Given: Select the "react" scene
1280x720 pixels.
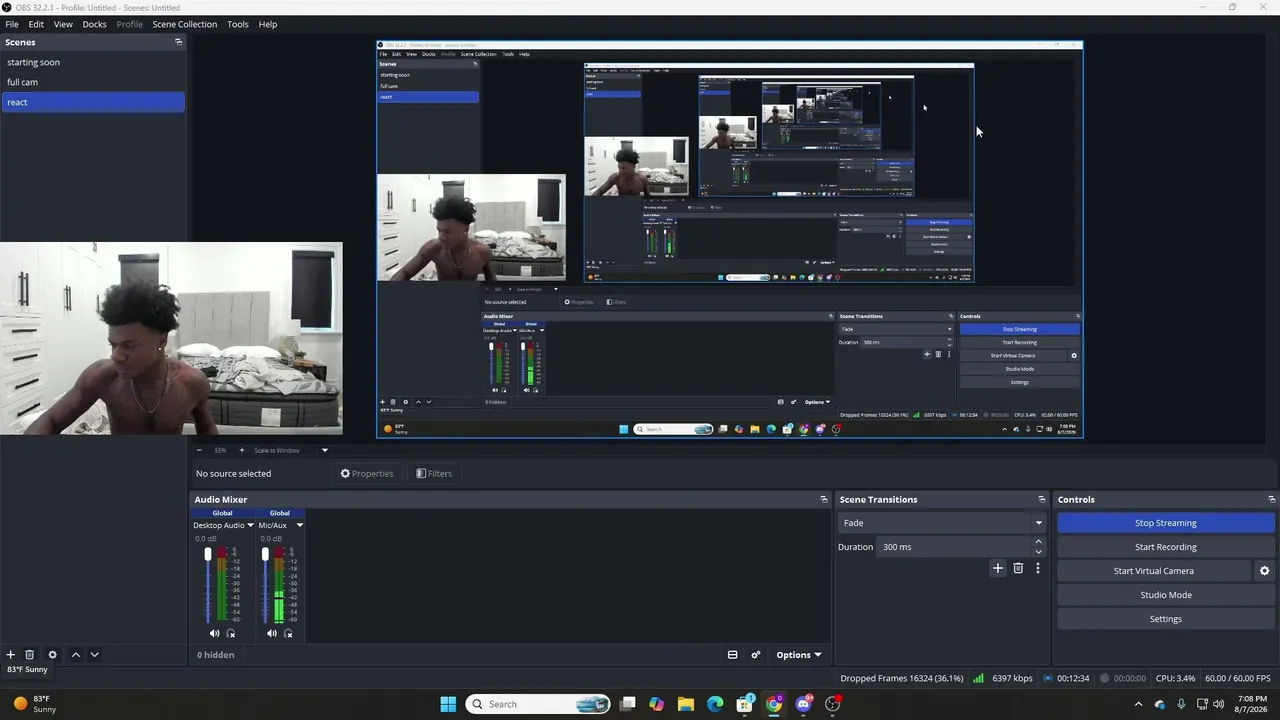Looking at the screenshot, I should [93, 102].
